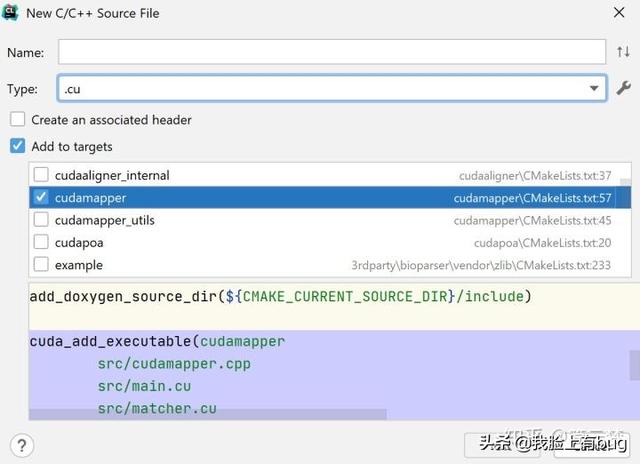Tick the cudamapper_utils target checkbox
Image resolution: width=640 pixels, height=464 pixels.
(x=41, y=220)
